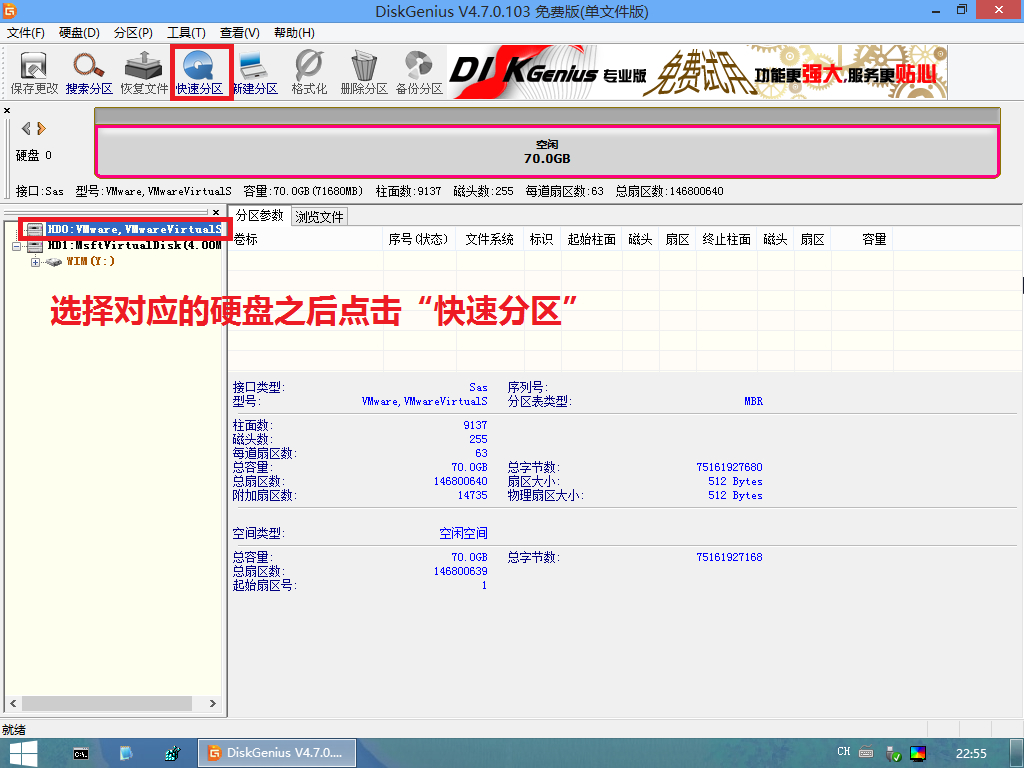Open the Tools (工具) menu

tap(186, 33)
